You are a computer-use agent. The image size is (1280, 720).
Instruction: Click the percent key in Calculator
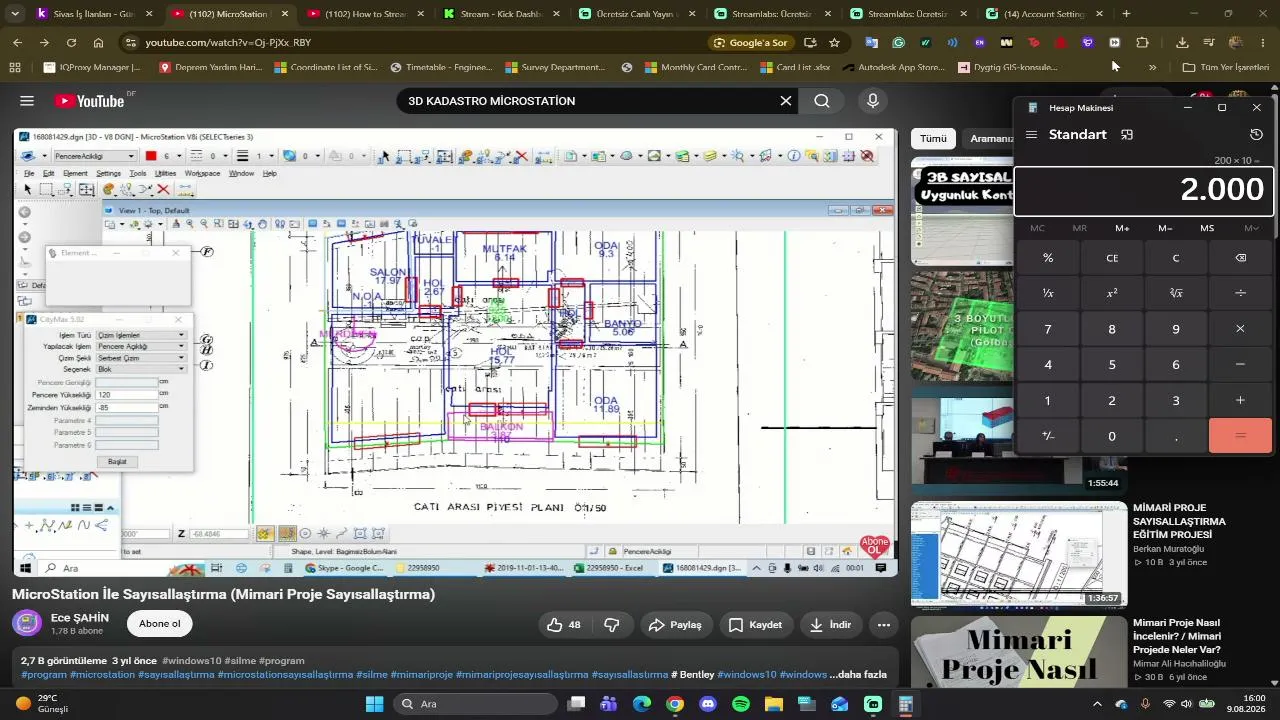pos(1048,258)
